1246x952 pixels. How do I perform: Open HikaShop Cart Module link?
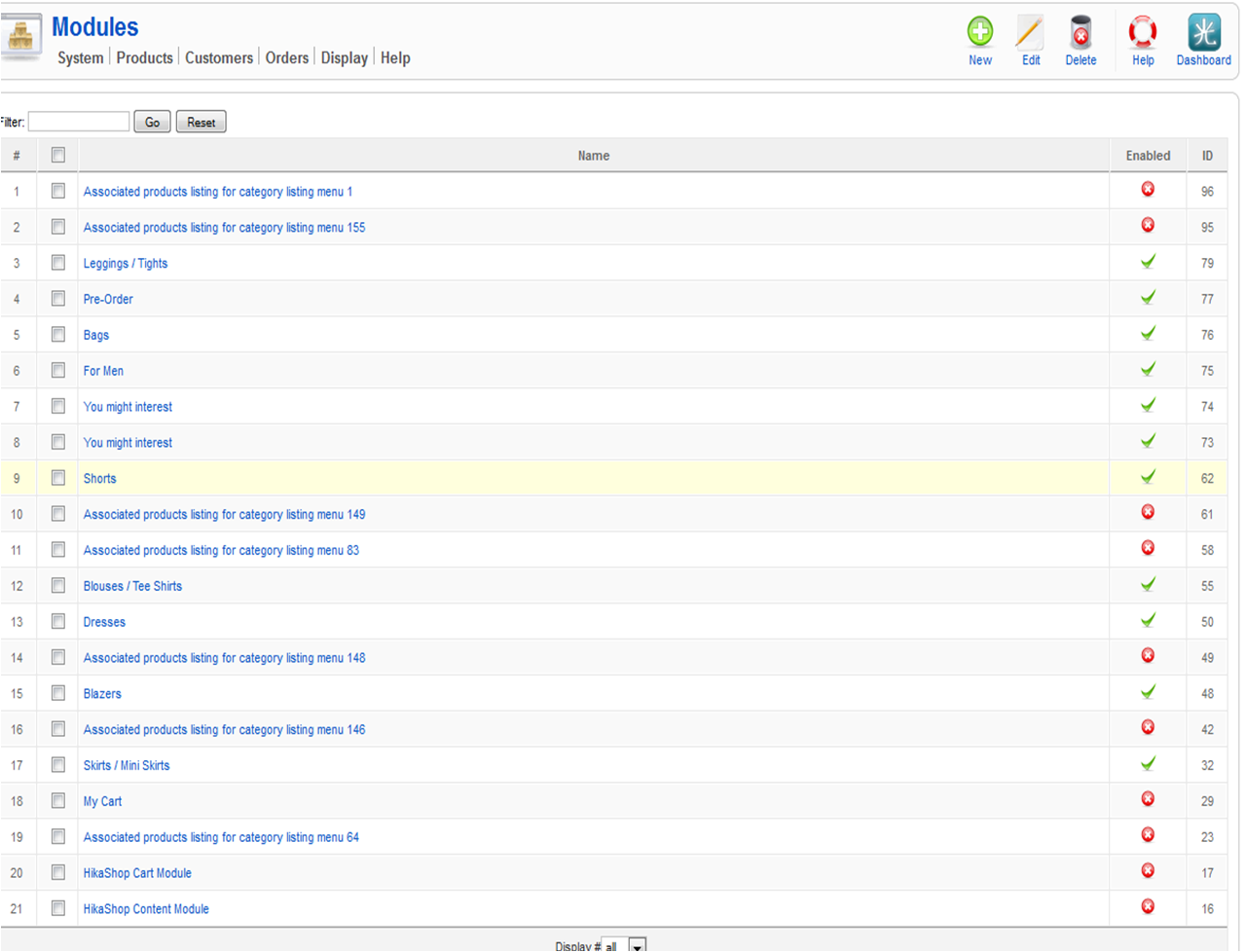coord(137,873)
